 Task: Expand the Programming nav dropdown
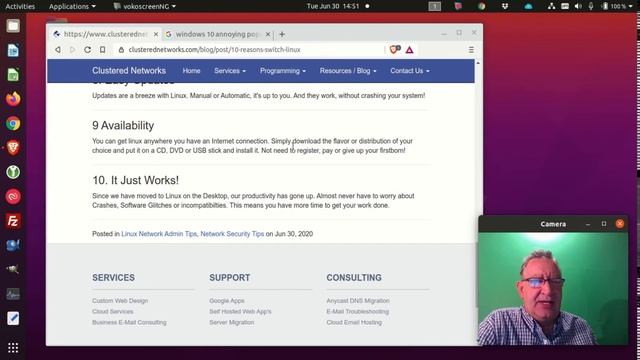click(x=283, y=71)
